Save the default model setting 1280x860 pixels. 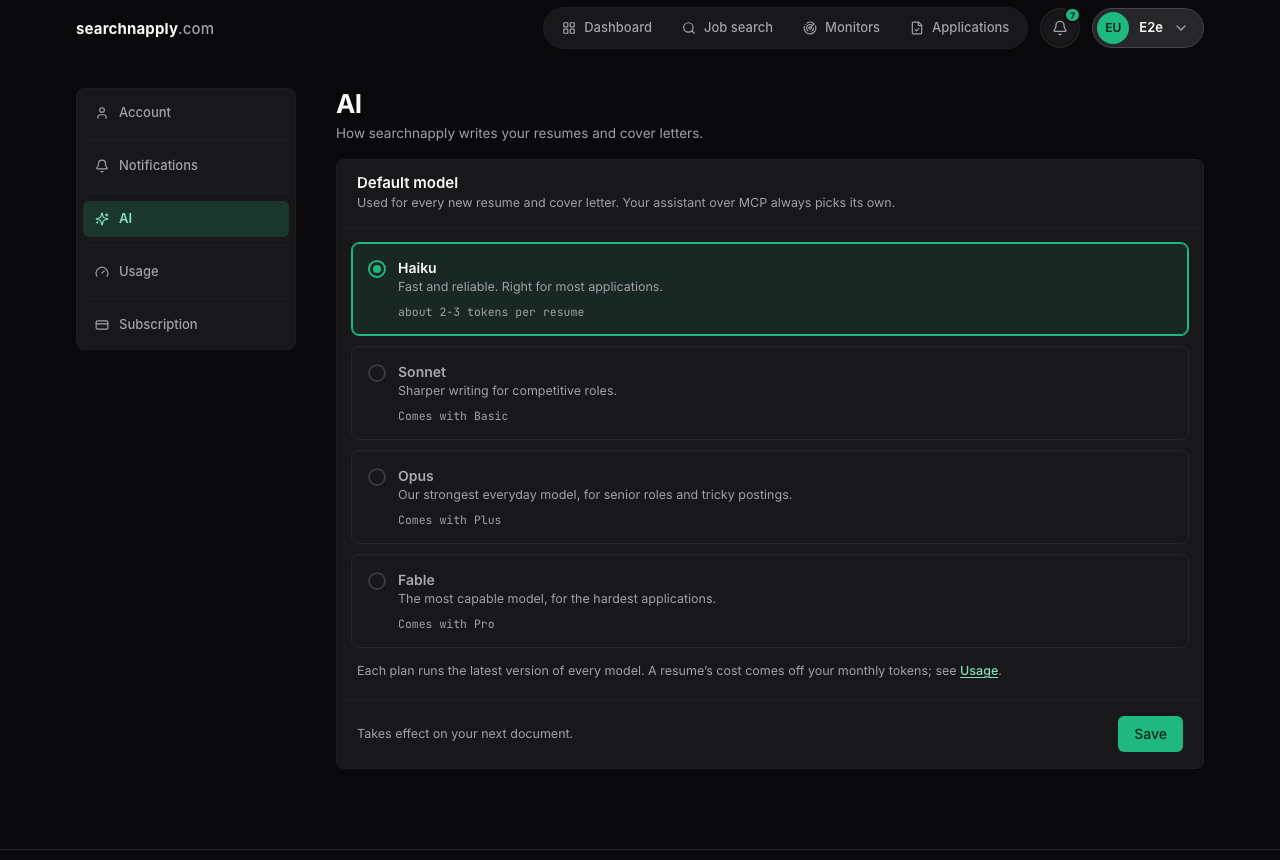point(1150,734)
